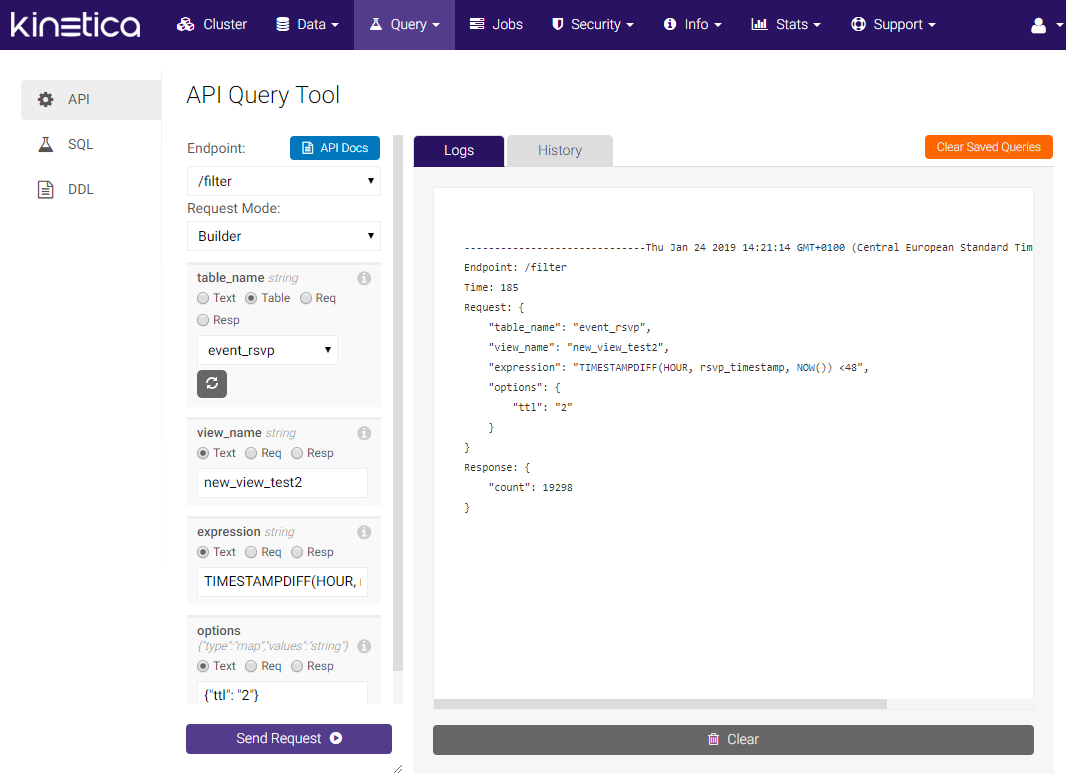
Task: Click the expression text field
Action: point(282,582)
